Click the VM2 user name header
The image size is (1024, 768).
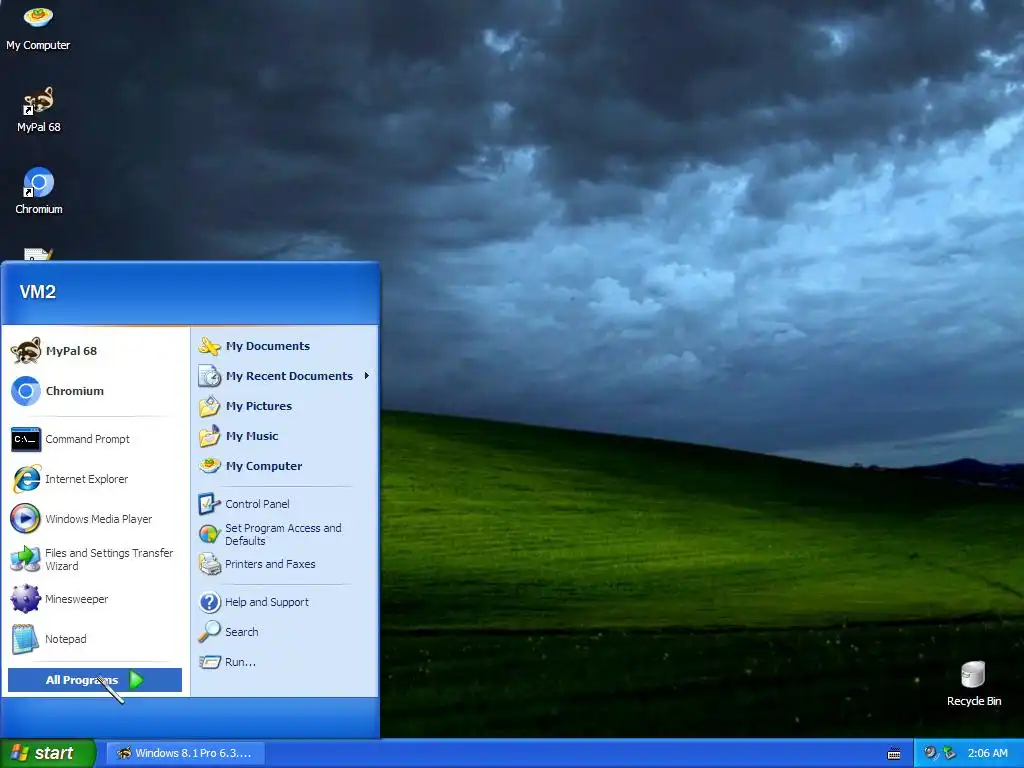tap(38, 292)
